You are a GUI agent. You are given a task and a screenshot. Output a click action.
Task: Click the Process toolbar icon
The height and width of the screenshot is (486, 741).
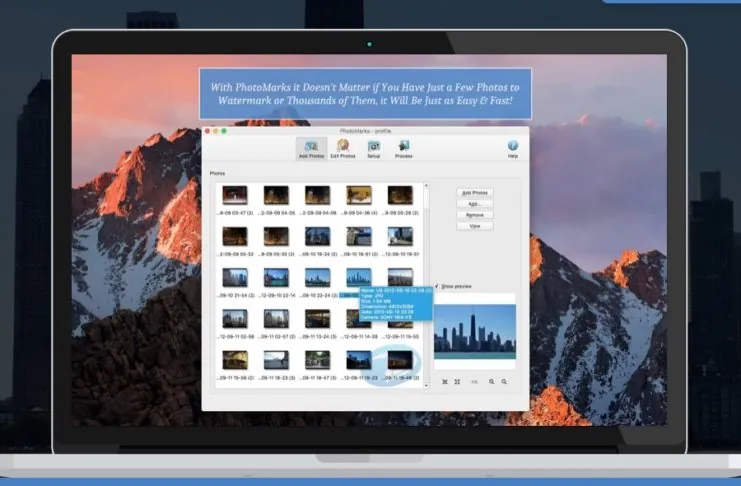pos(404,148)
